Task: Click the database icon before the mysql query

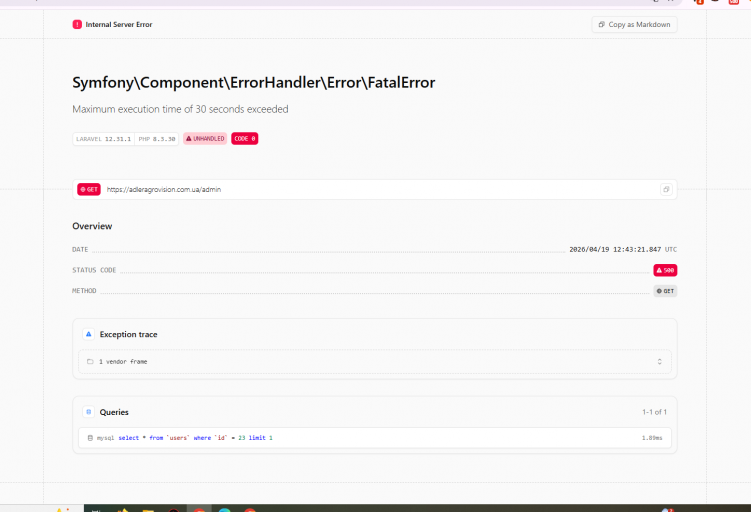Action: [90, 438]
